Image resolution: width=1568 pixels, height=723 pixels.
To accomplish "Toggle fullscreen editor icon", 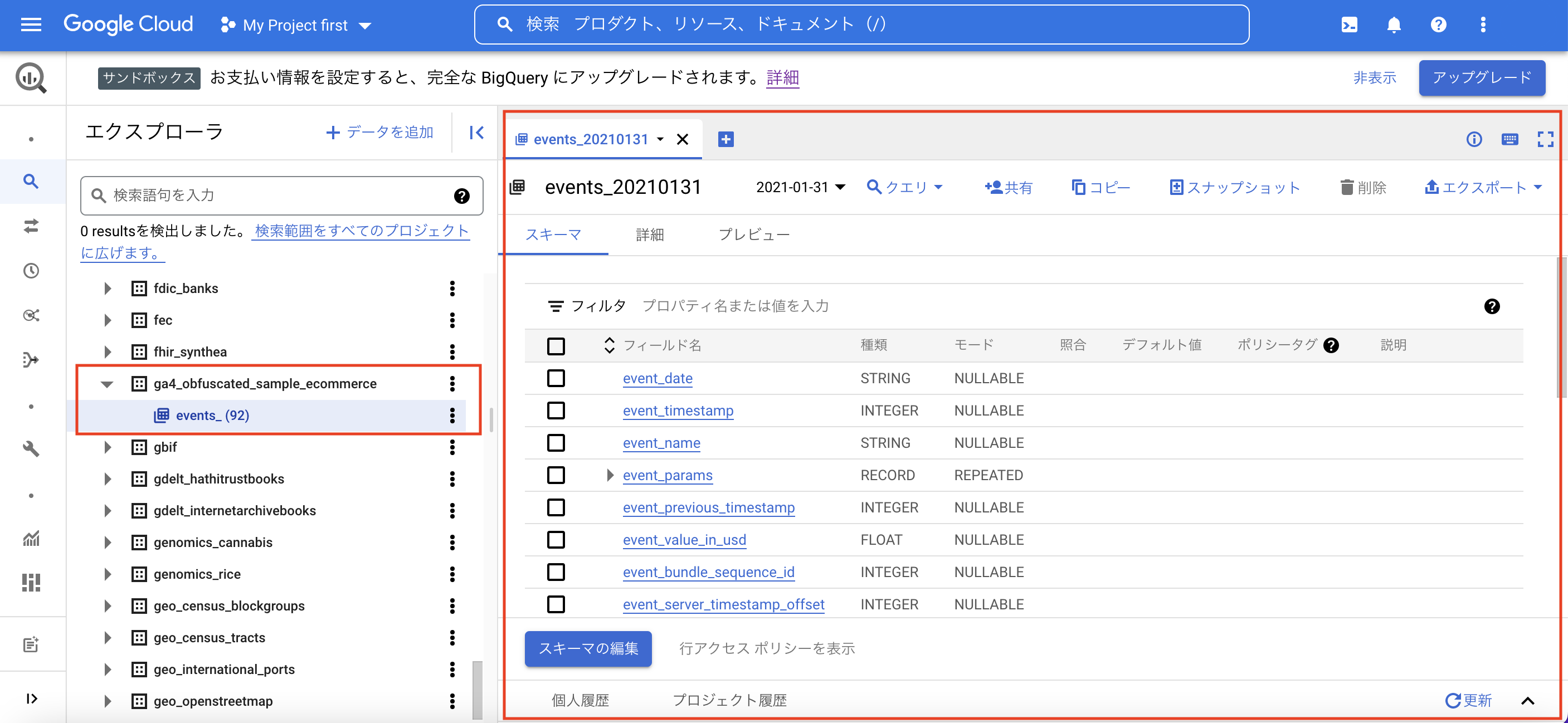I will click(1545, 139).
